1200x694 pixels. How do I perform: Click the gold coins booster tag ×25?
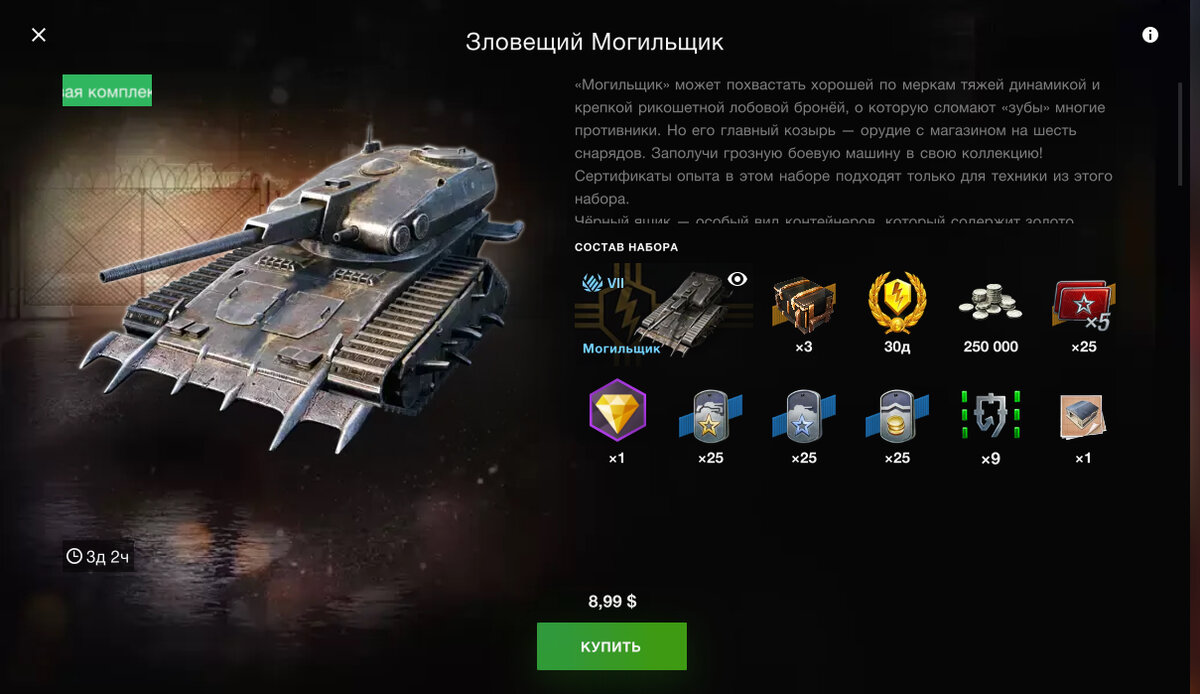[x=897, y=415]
